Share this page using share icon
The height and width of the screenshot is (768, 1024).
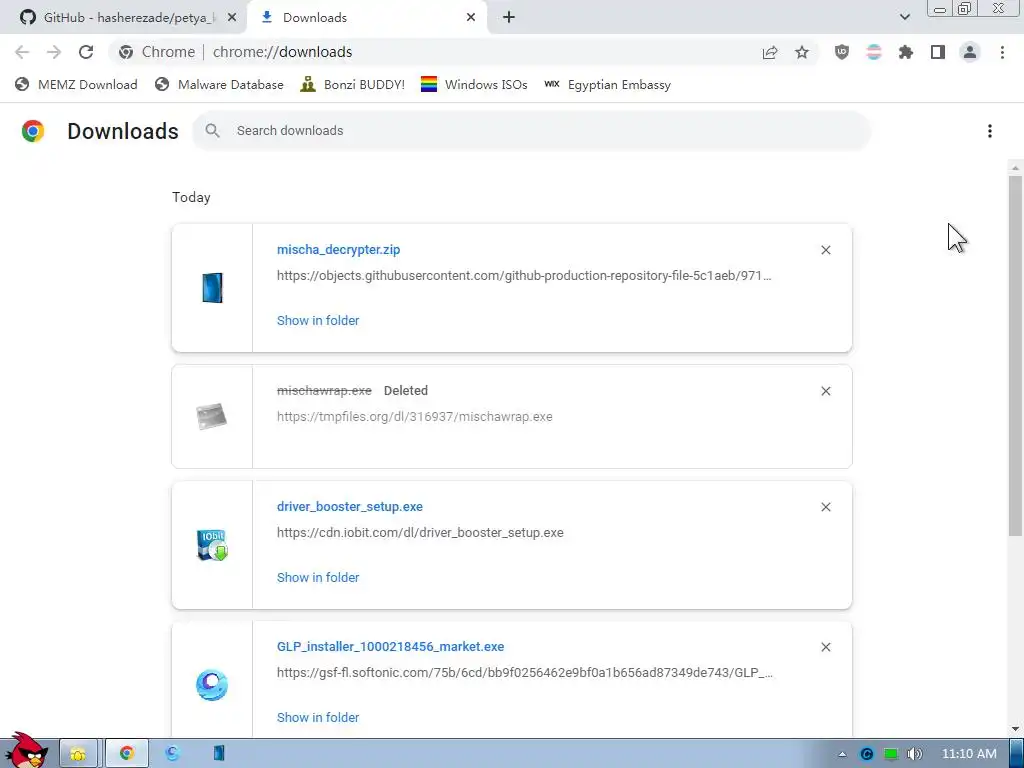click(x=770, y=52)
